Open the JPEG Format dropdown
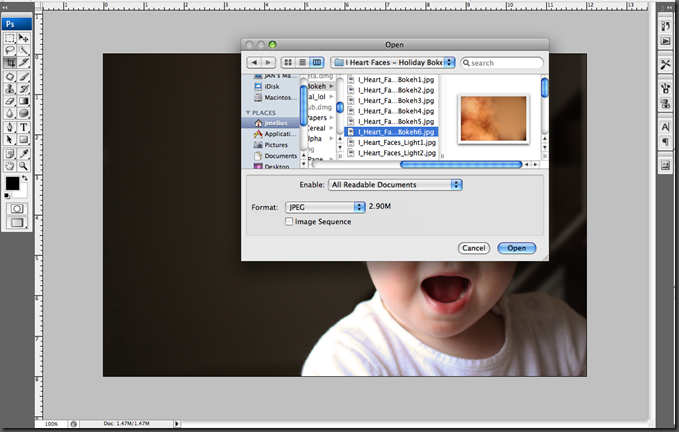 click(325, 207)
